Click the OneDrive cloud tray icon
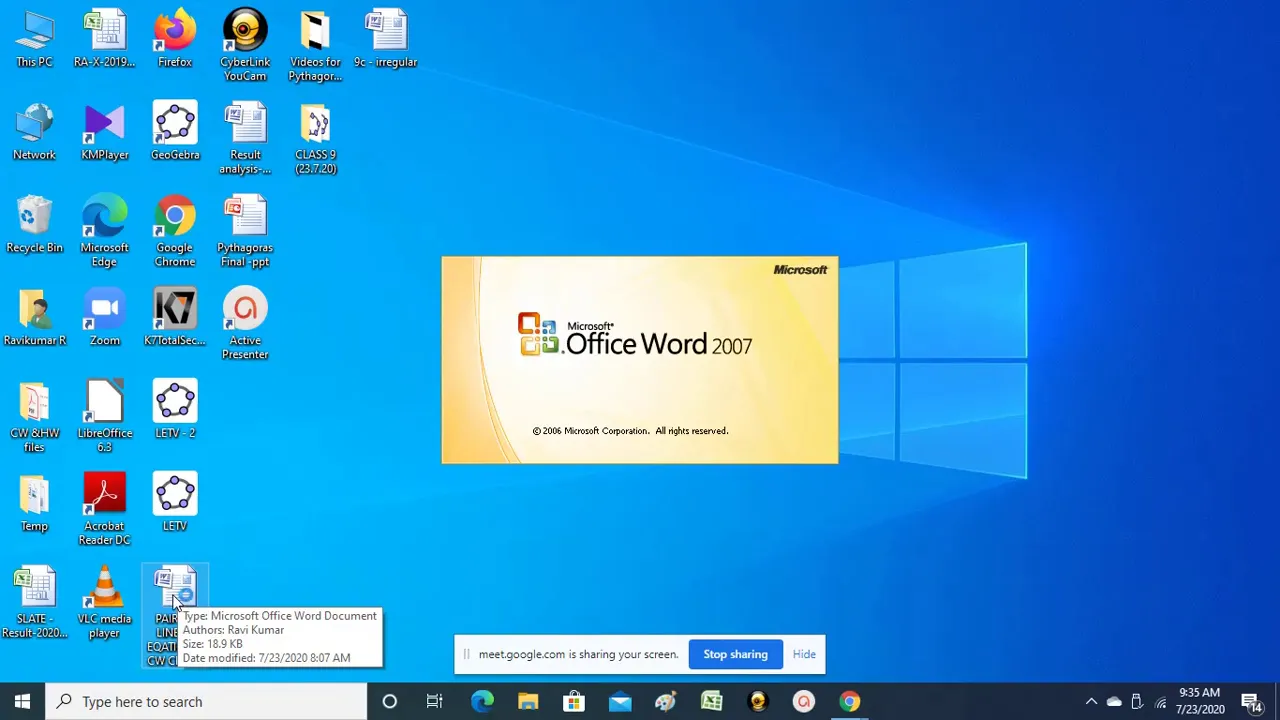Image resolution: width=1280 pixels, height=720 pixels. (1114, 701)
